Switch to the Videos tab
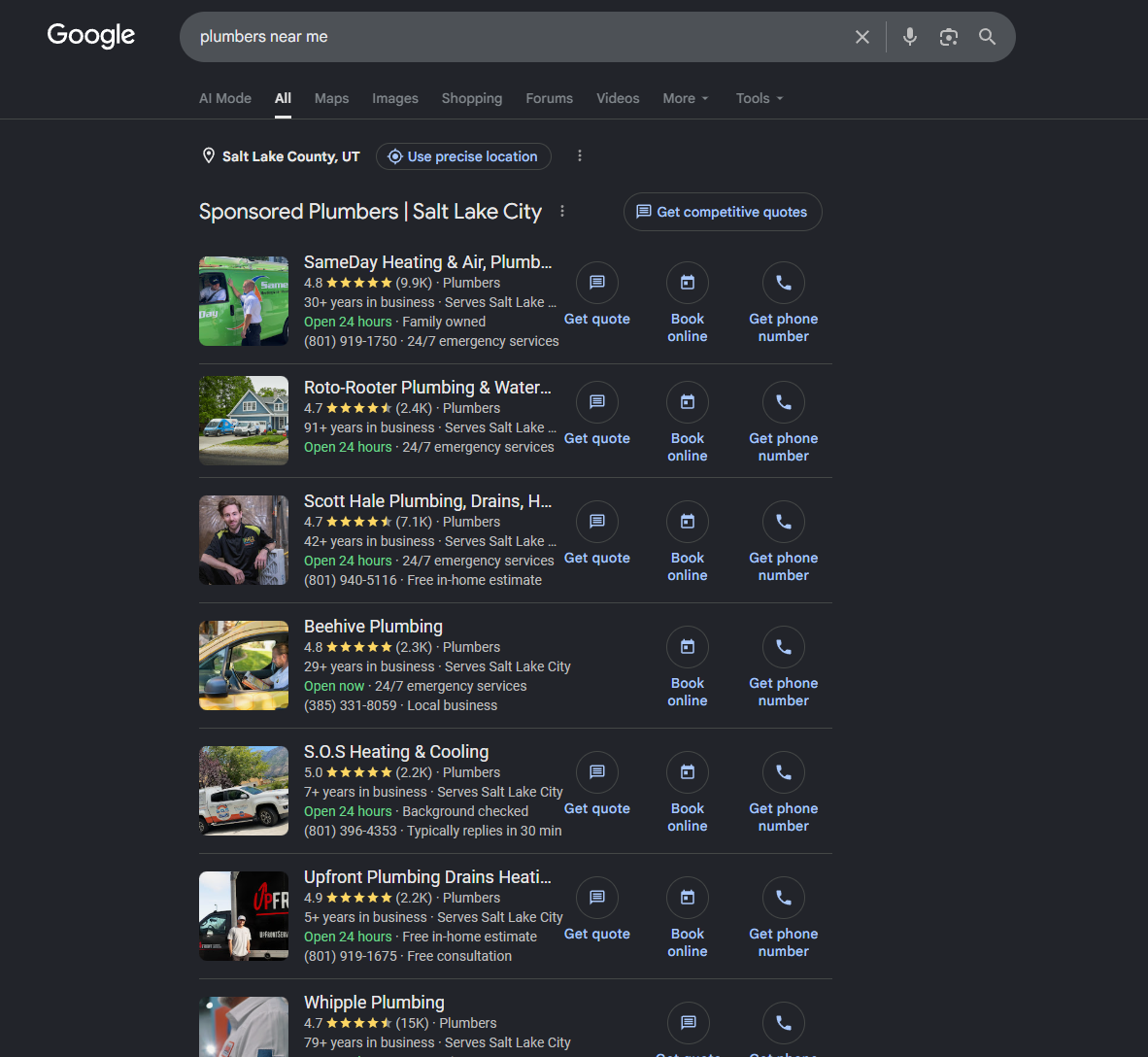 click(x=617, y=98)
